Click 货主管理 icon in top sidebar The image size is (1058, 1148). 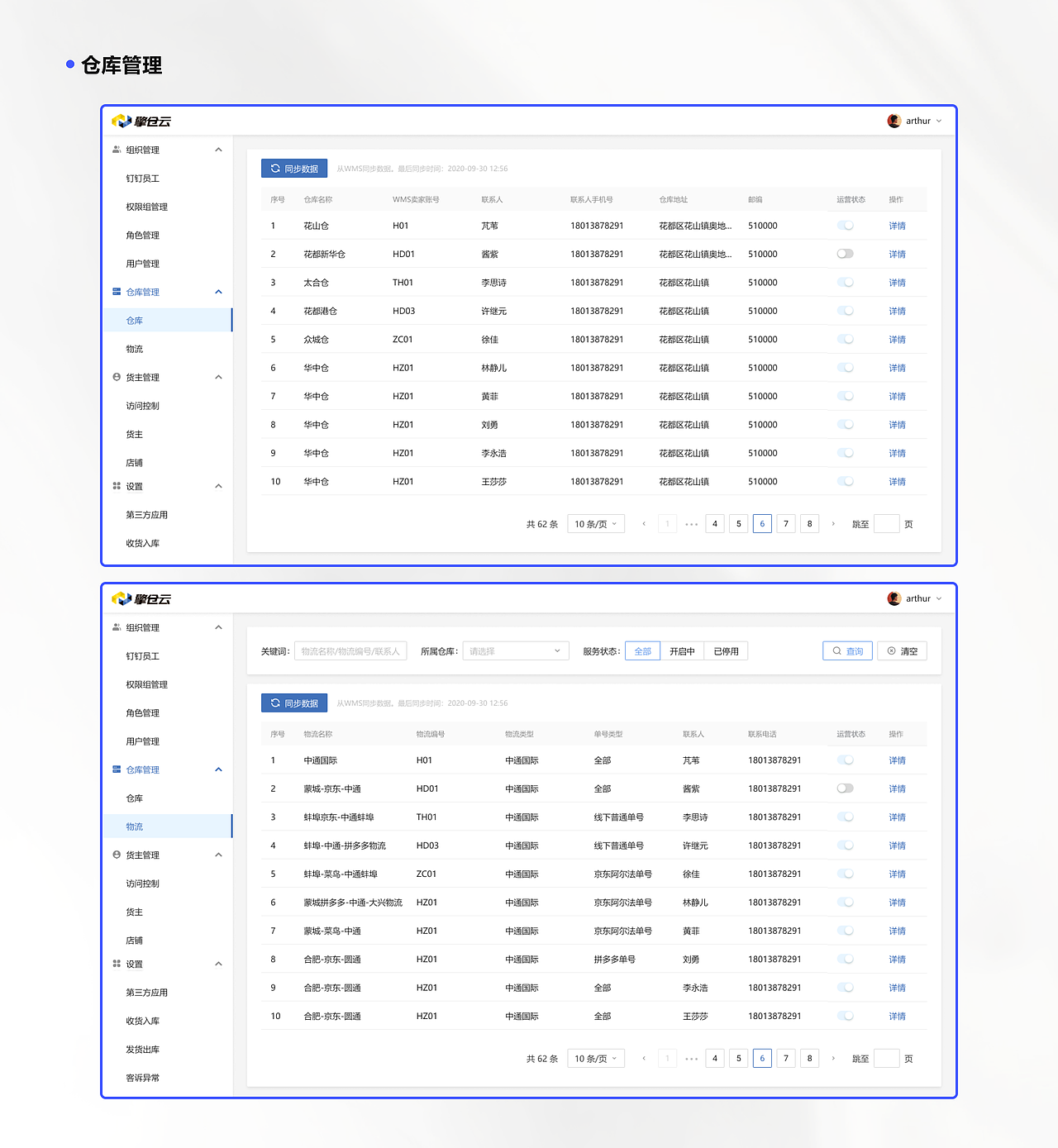(x=117, y=377)
